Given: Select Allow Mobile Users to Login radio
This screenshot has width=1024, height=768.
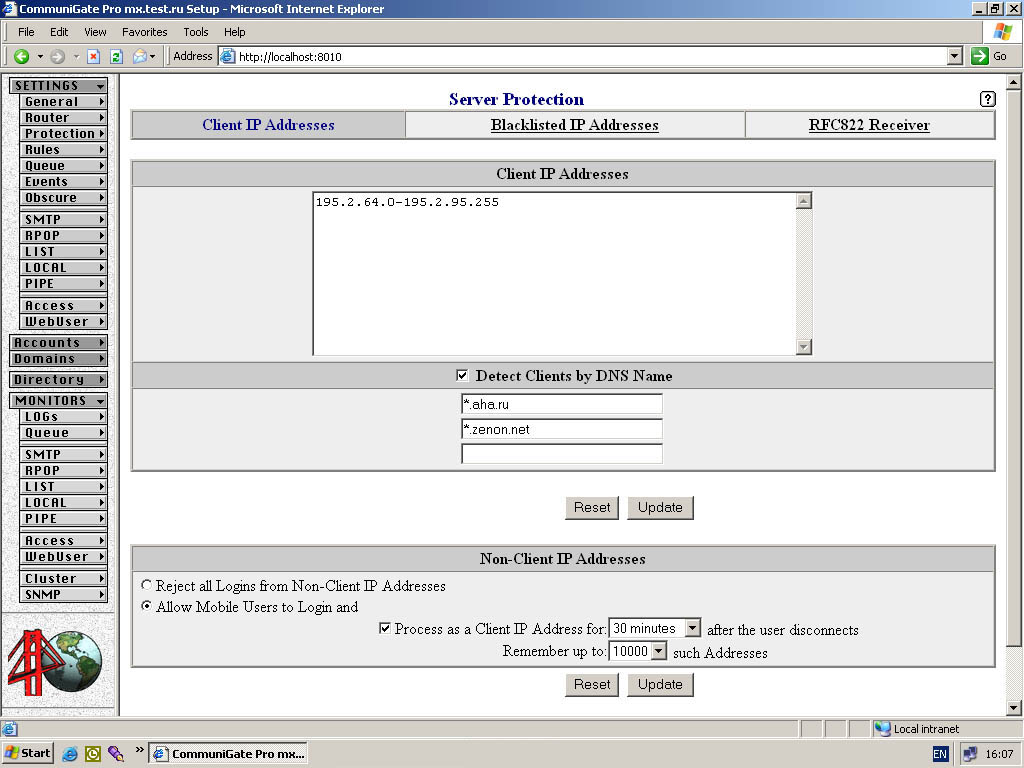Looking at the screenshot, I should coord(146,606).
